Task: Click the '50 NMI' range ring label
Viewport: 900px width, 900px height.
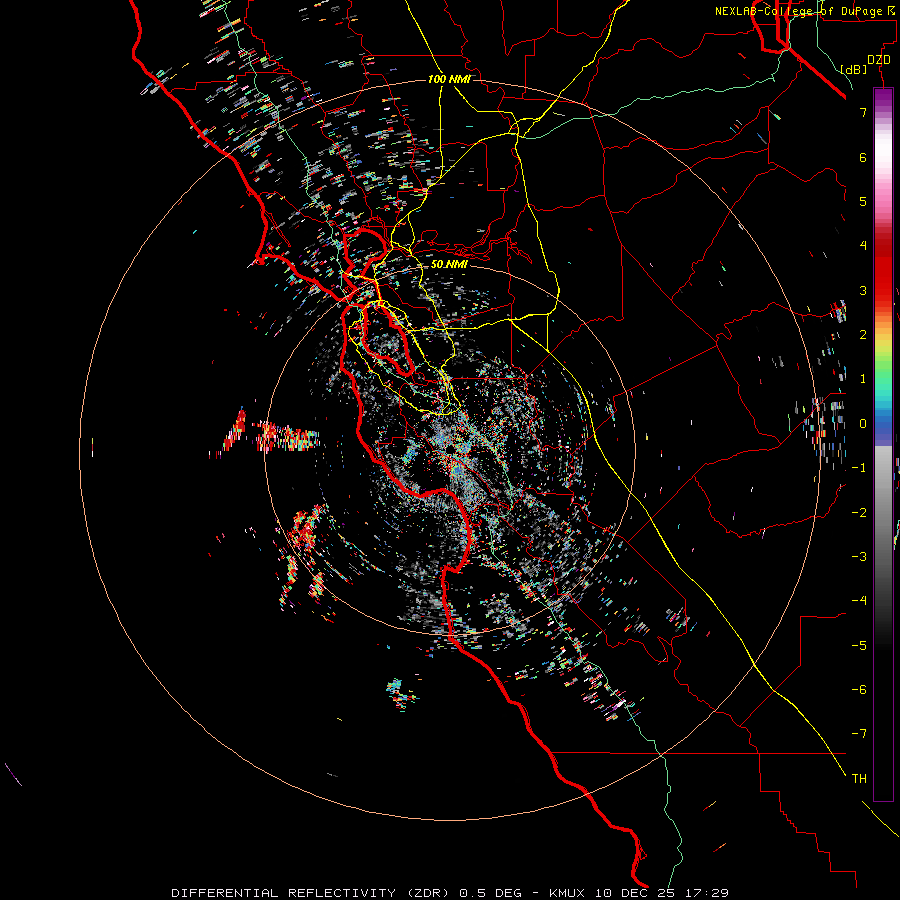Action: 449,264
